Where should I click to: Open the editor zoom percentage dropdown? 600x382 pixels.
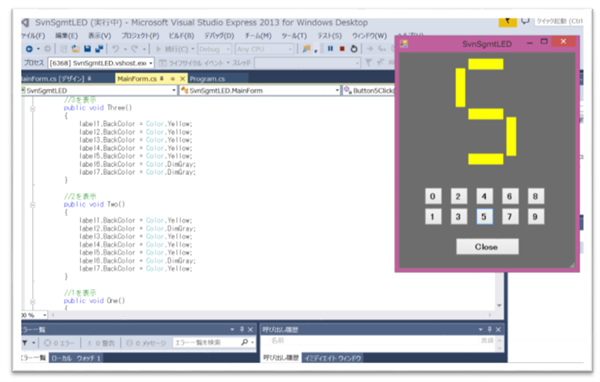34,315
